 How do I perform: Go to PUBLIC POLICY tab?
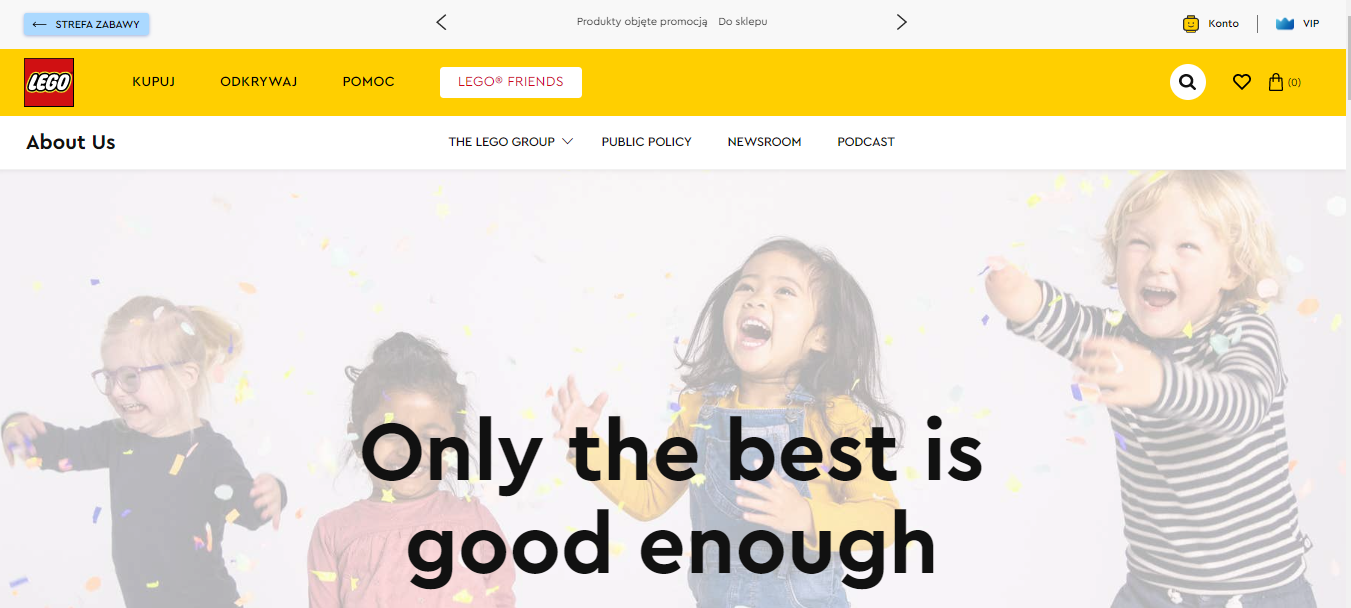(646, 142)
